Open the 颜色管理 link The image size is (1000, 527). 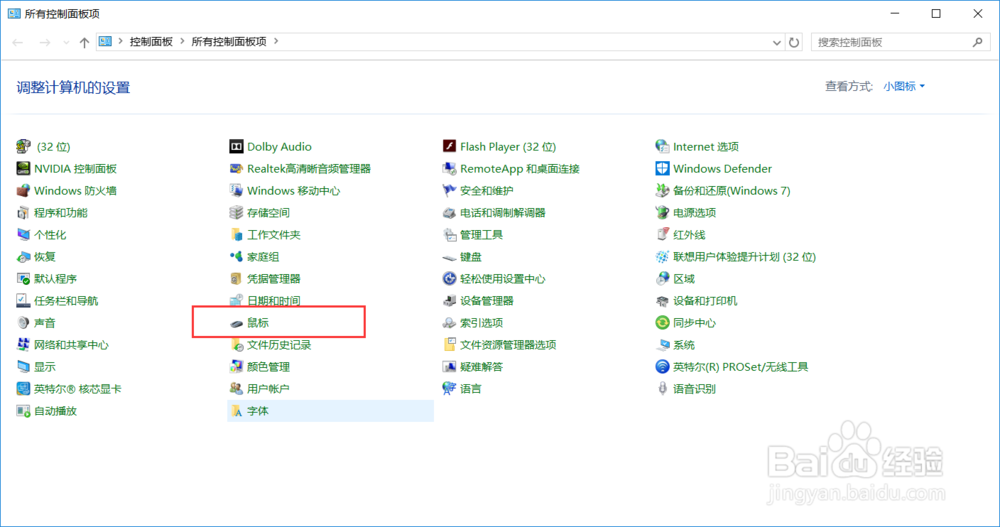tap(268, 367)
